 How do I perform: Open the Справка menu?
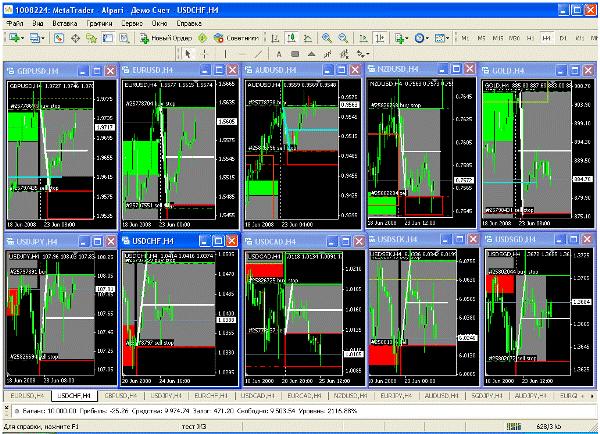[189, 23]
